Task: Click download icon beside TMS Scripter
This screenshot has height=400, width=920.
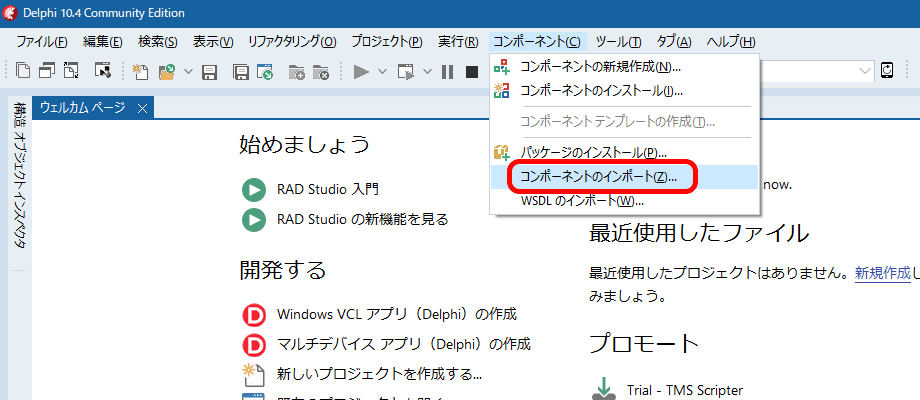Action: click(x=604, y=389)
